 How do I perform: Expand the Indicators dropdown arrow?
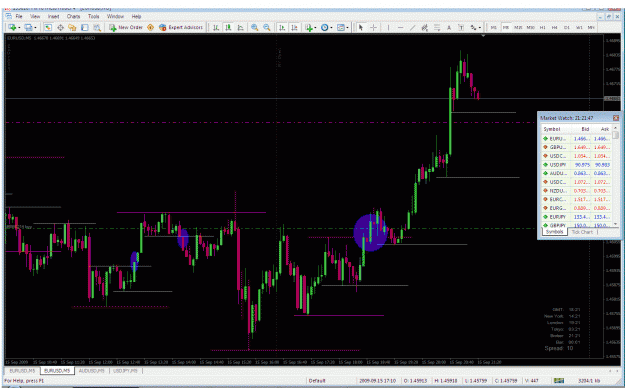point(315,28)
